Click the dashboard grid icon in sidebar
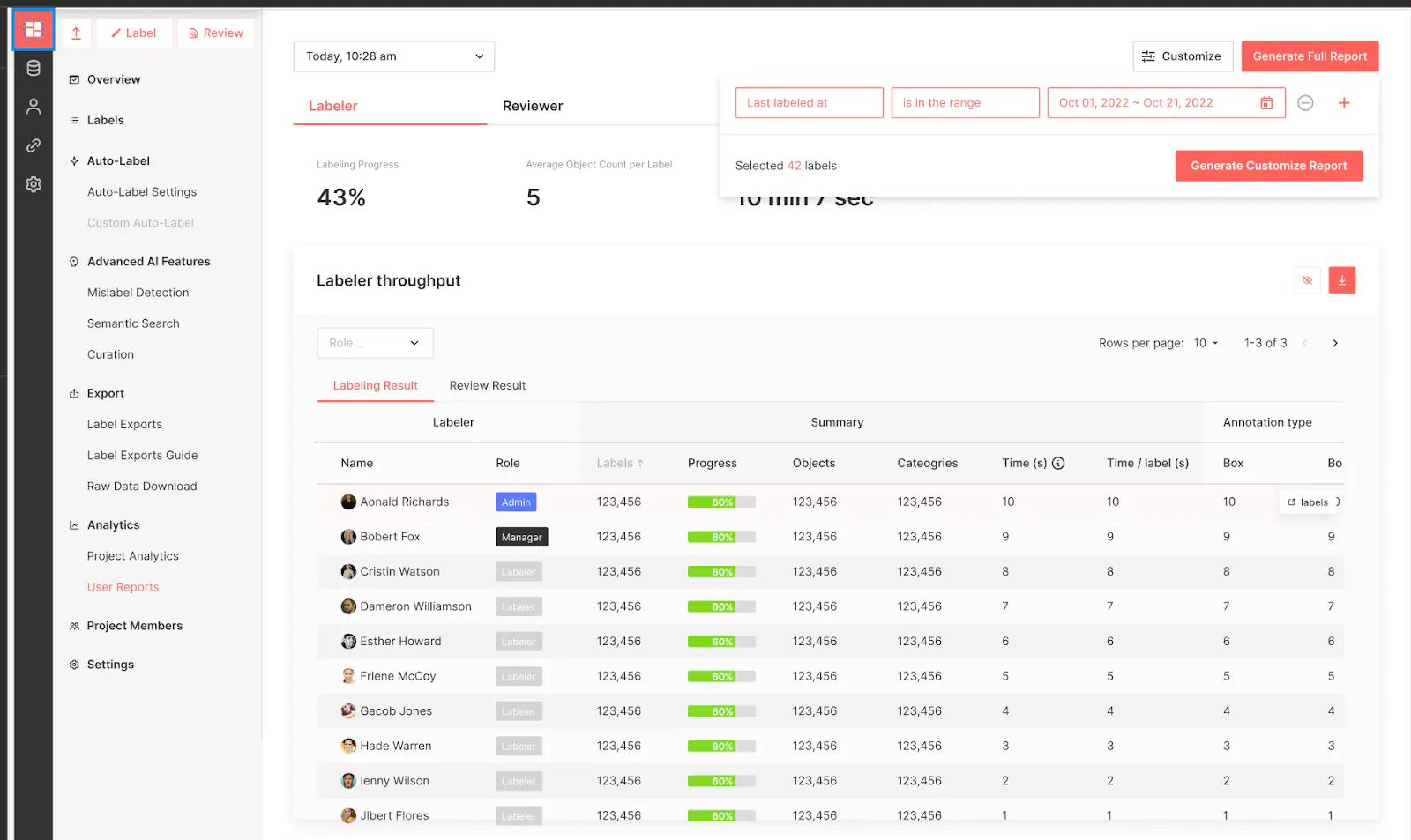 click(x=34, y=30)
